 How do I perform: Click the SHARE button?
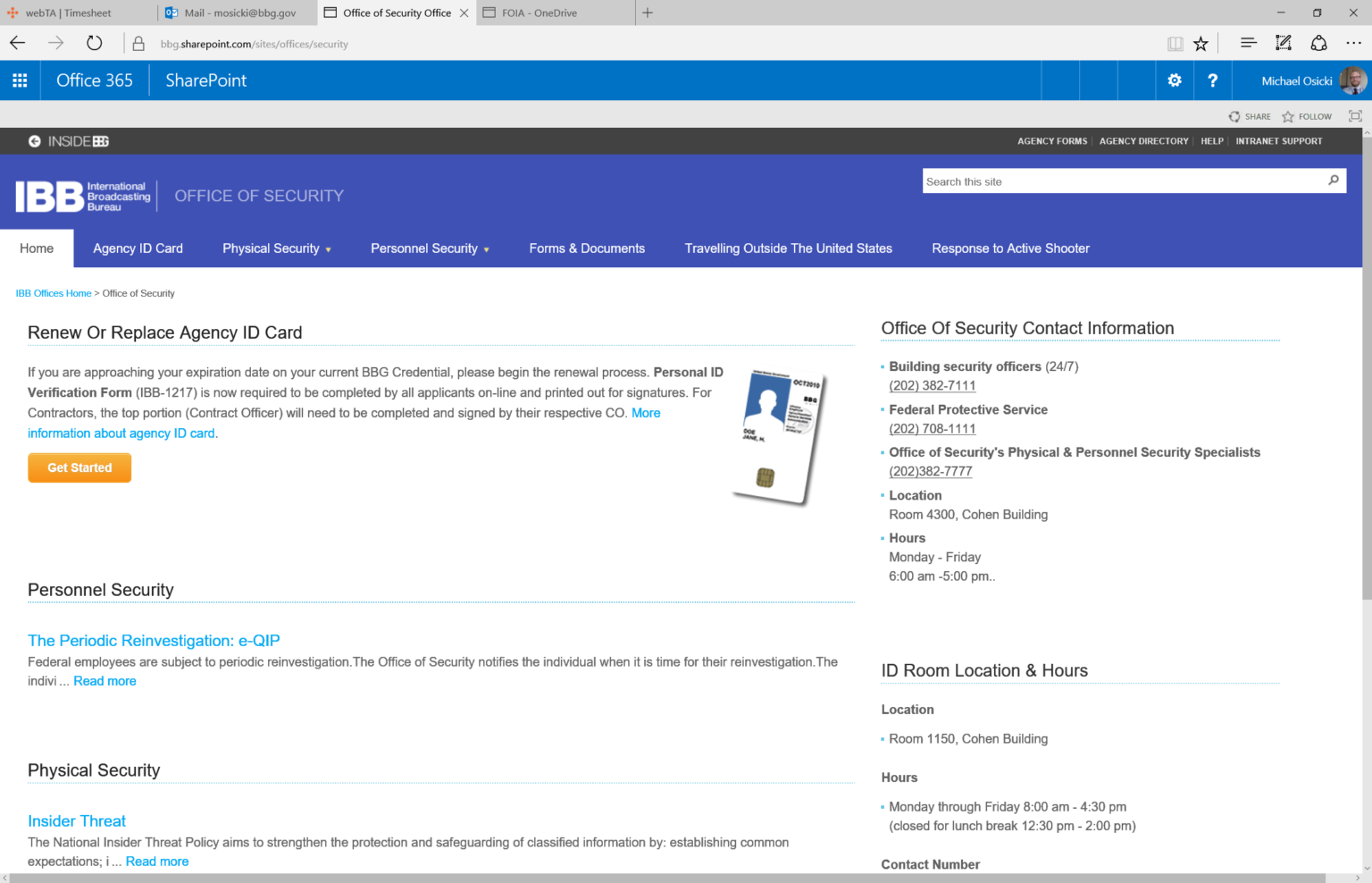[x=1250, y=116]
